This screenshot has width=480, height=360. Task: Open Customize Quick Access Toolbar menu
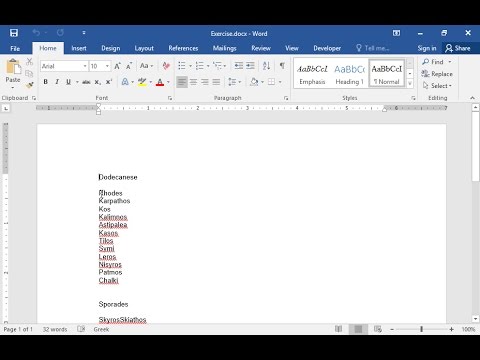click(84, 33)
